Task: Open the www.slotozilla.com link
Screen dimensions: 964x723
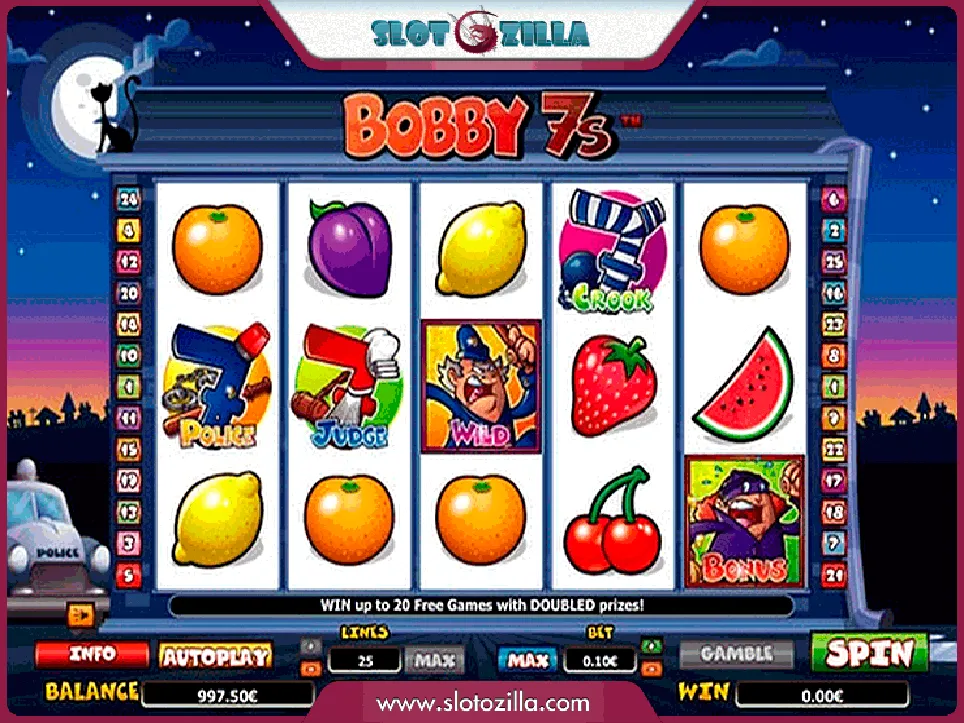Action: (x=483, y=703)
